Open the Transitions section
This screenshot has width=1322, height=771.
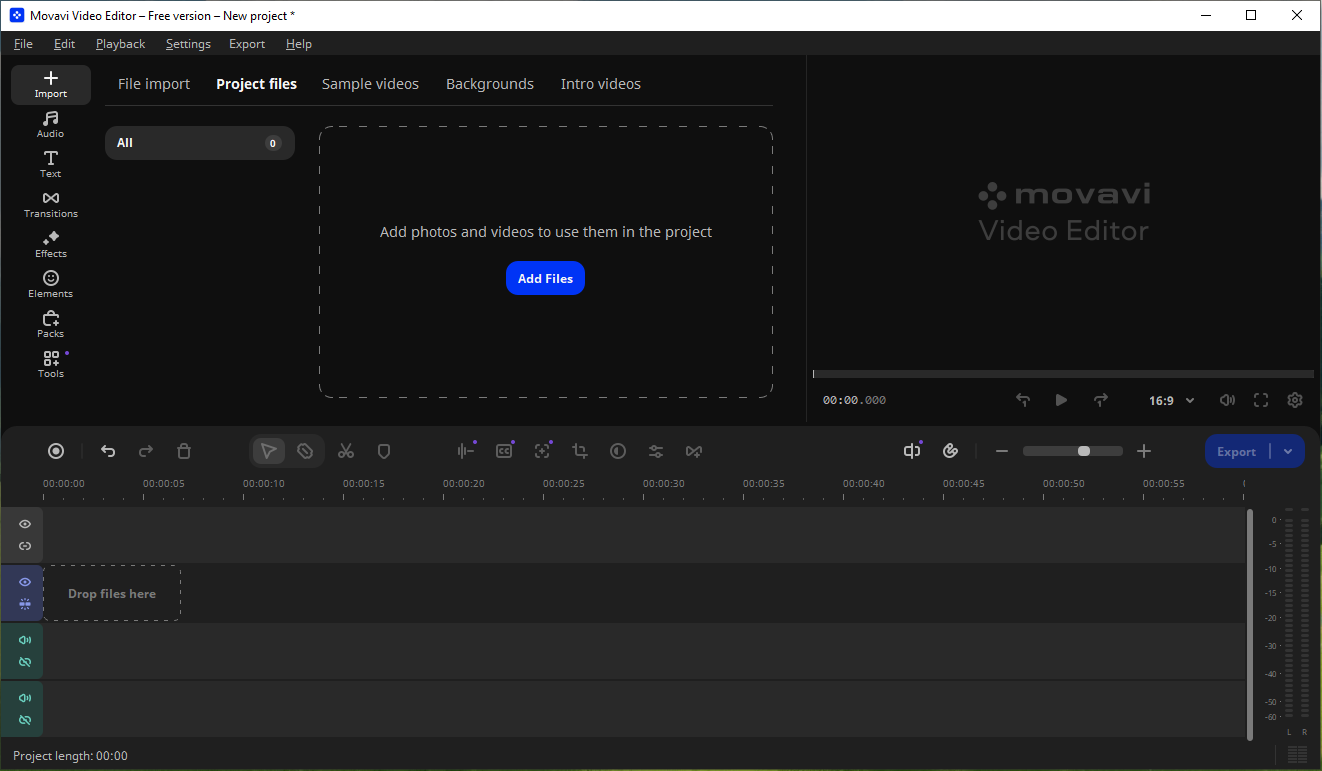point(51,205)
